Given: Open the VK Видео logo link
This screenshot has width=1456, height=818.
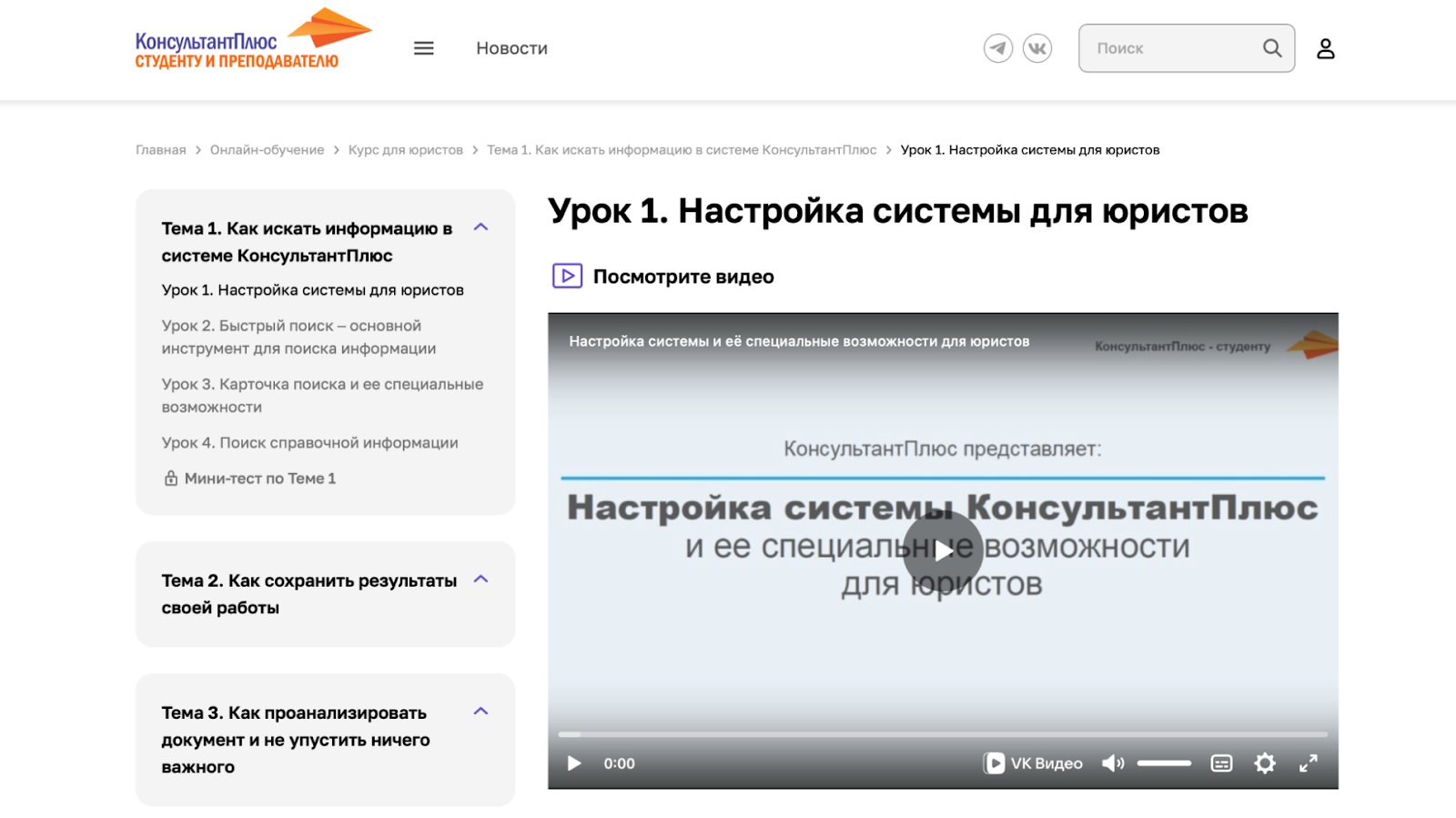Looking at the screenshot, I should tap(1033, 763).
